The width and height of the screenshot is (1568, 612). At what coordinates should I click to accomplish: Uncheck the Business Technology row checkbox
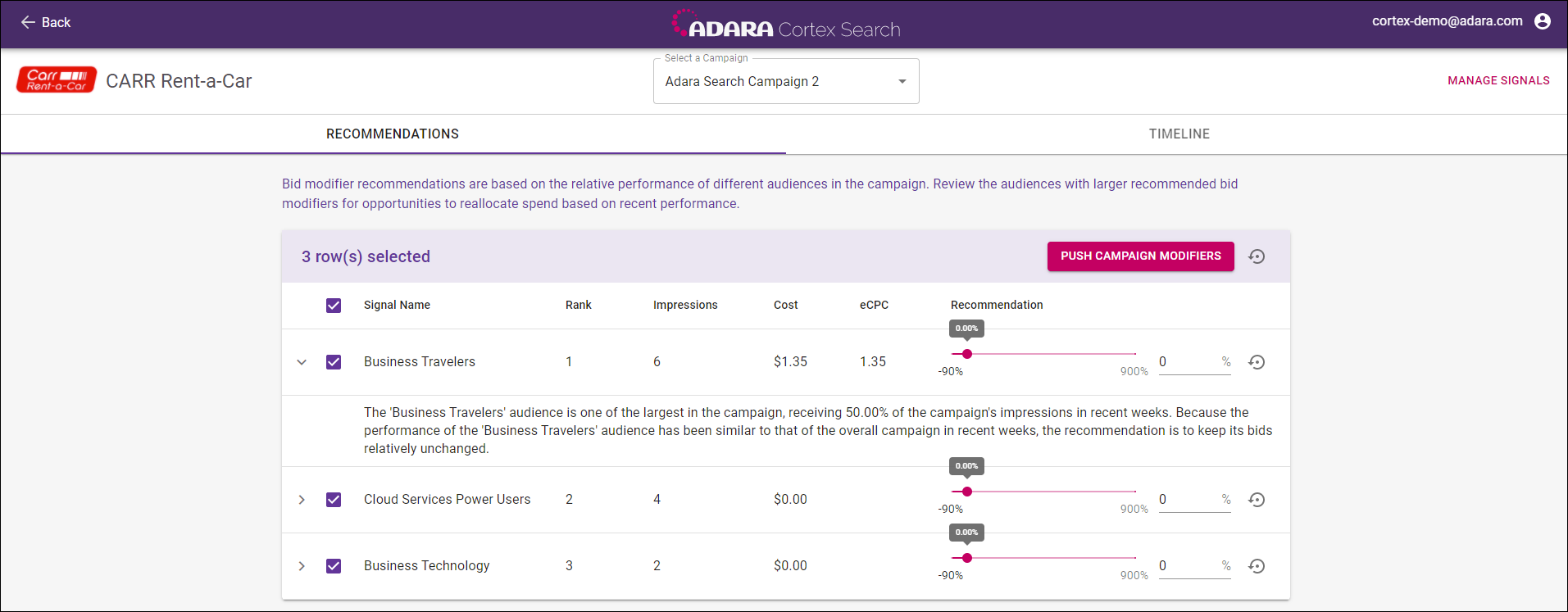tap(334, 566)
